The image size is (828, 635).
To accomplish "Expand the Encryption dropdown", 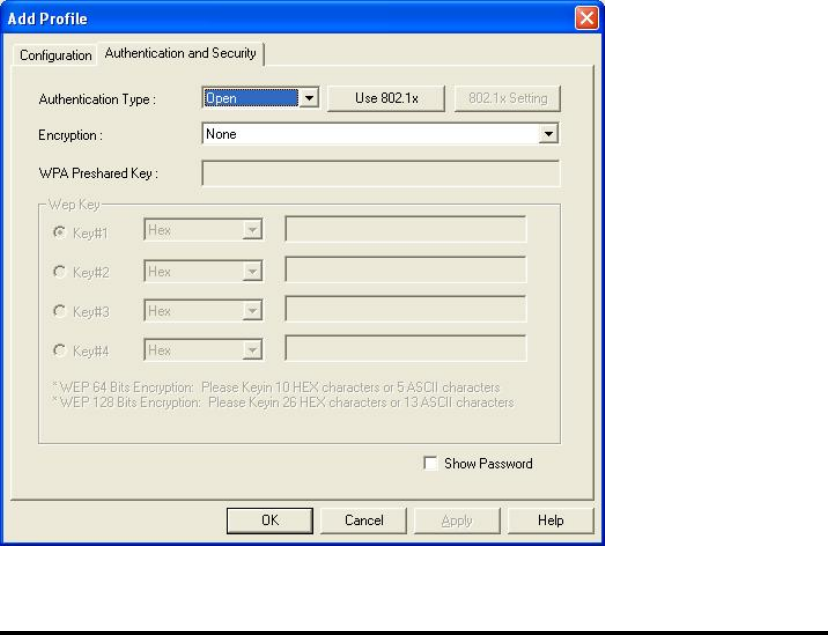I will click(x=380, y=134).
